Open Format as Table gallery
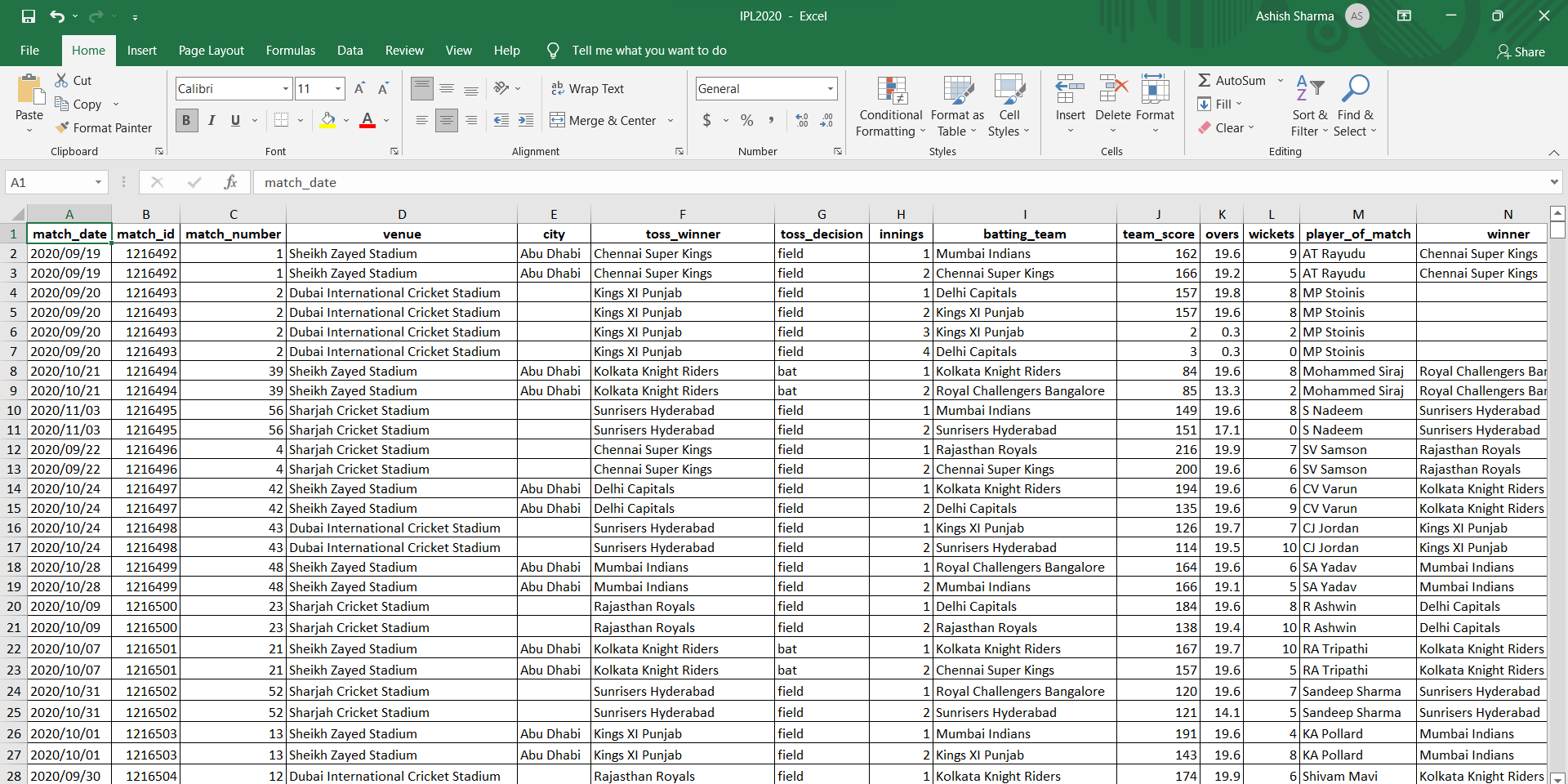This screenshot has width=1568, height=784. click(957, 106)
